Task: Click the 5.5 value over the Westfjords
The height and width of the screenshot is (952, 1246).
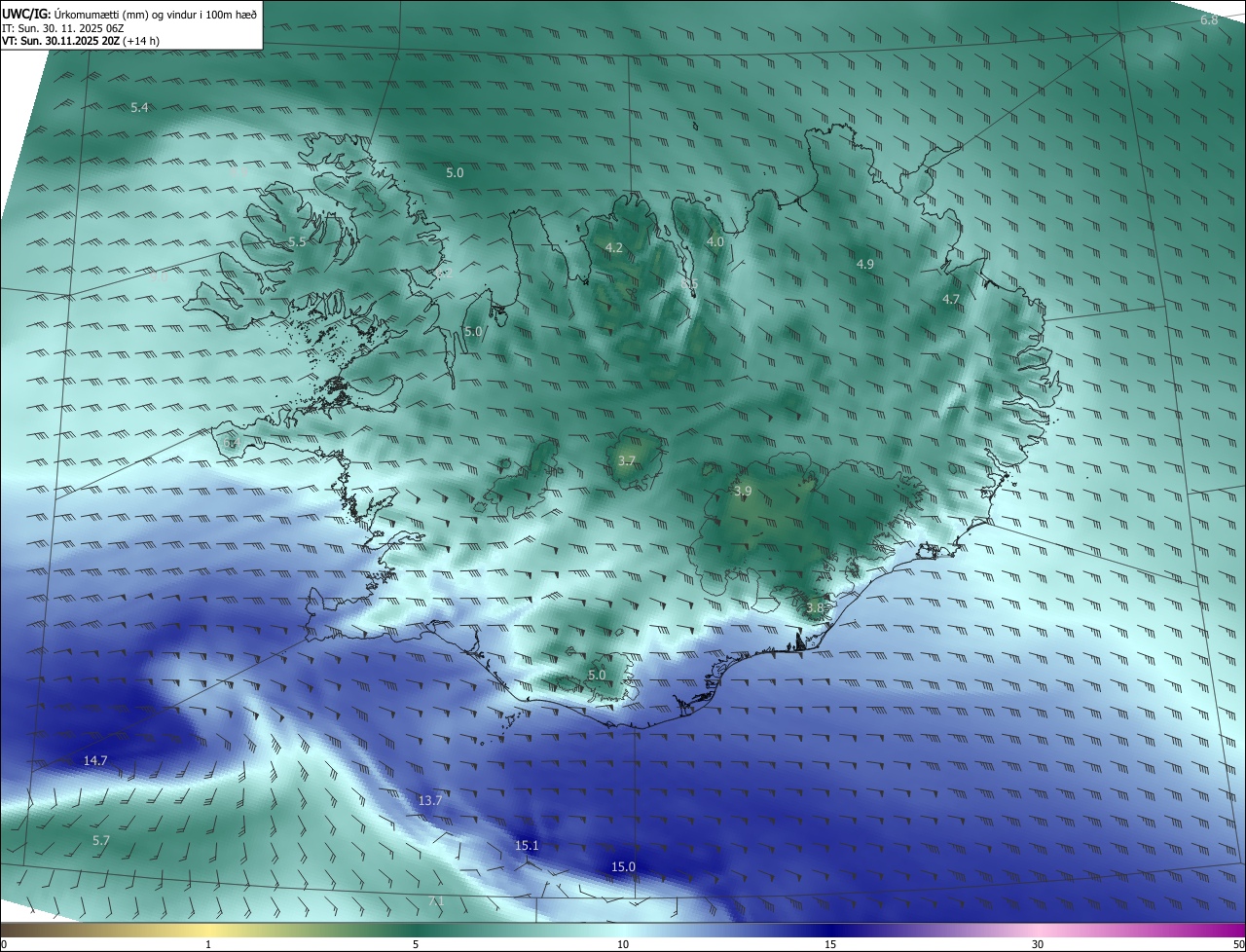Action: pos(297,241)
